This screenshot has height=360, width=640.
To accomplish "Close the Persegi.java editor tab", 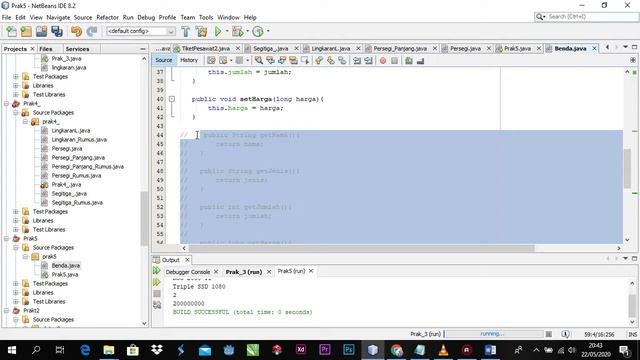I will (489, 48).
